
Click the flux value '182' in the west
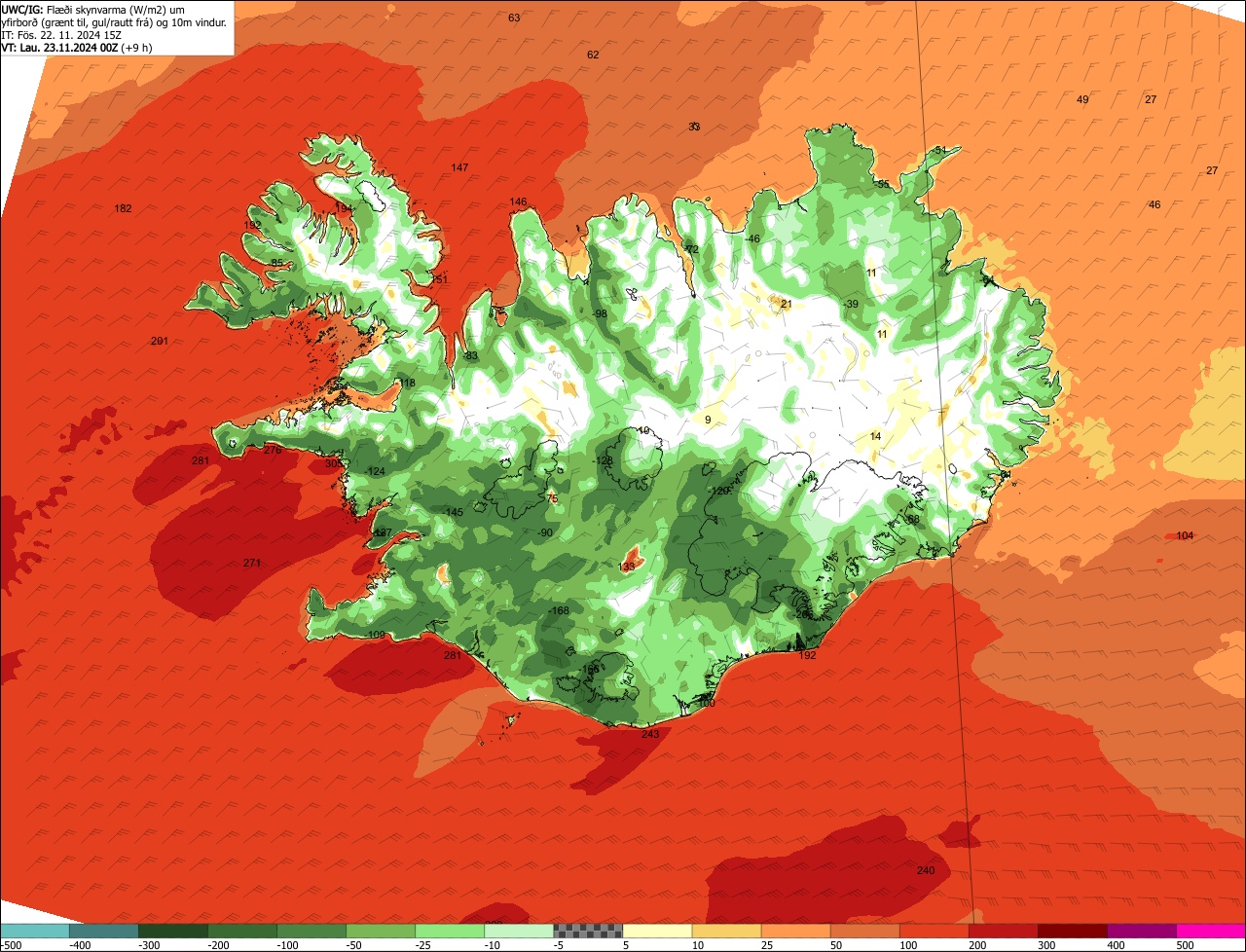123,208
